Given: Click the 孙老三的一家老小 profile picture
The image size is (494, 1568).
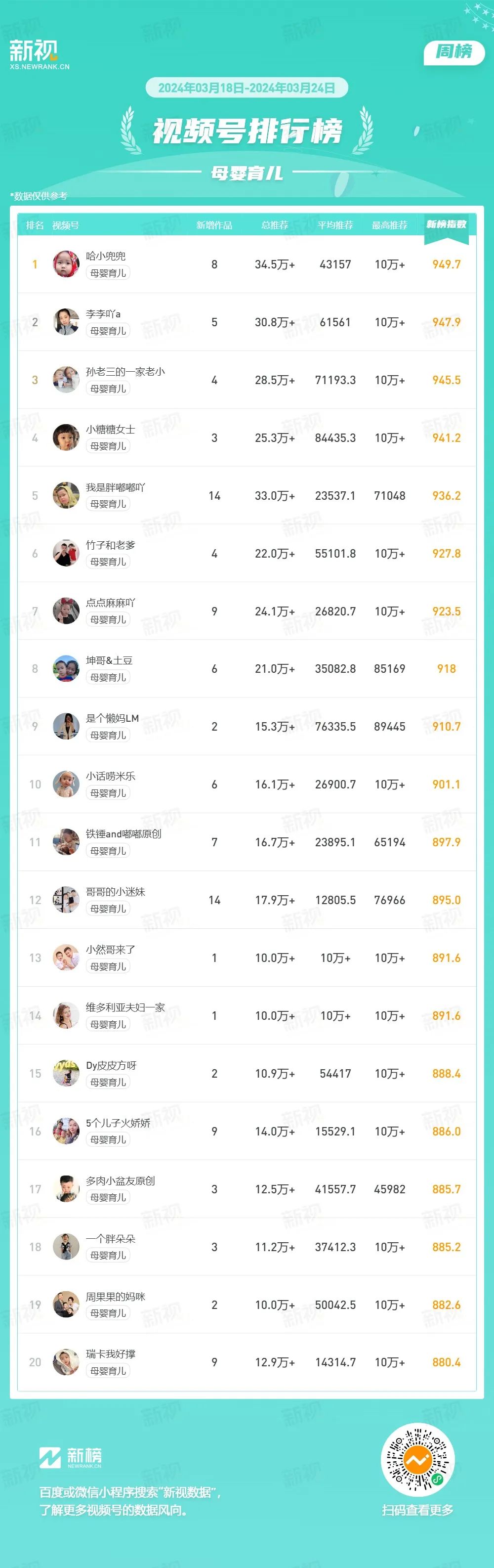Looking at the screenshot, I should (x=66, y=380).
